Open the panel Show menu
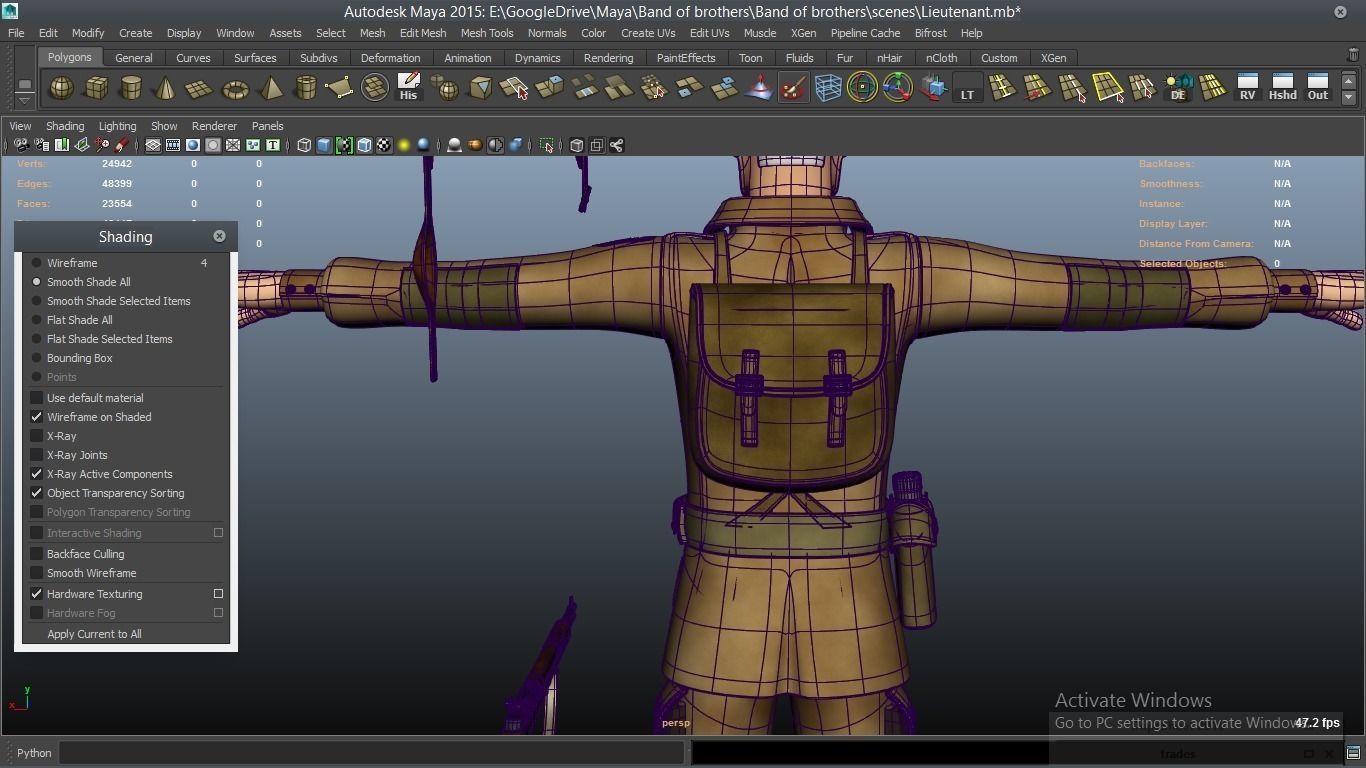The width and height of the screenshot is (1366, 768). pyautogui.click(x=164, y=126)
